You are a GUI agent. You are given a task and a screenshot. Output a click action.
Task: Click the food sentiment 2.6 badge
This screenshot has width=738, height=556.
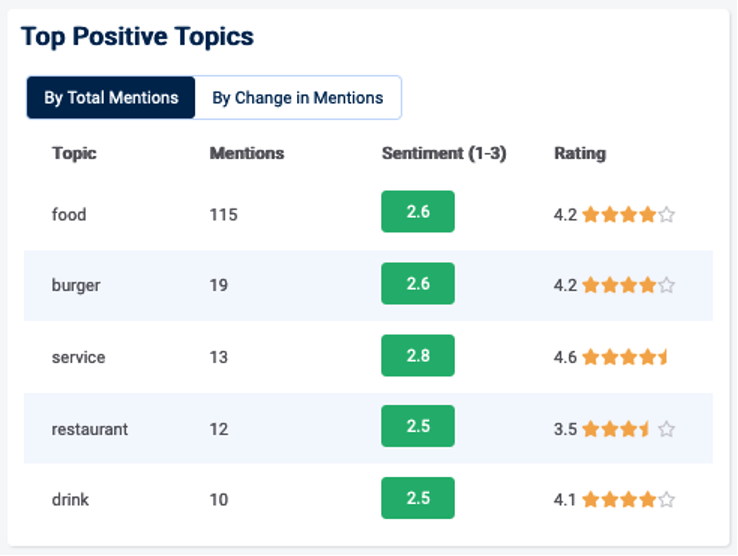tap(417, 212)
